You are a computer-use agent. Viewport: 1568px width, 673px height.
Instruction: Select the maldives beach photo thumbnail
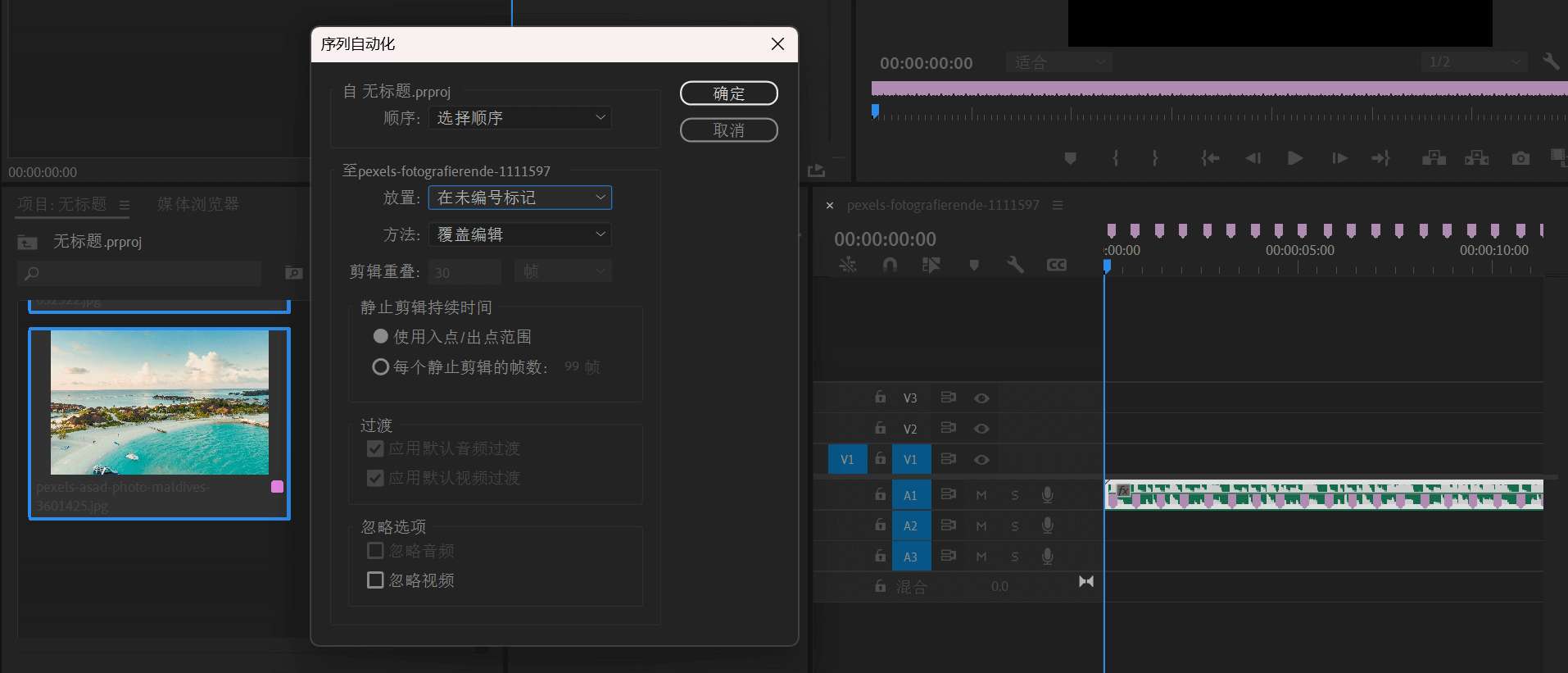pos(160,402)
